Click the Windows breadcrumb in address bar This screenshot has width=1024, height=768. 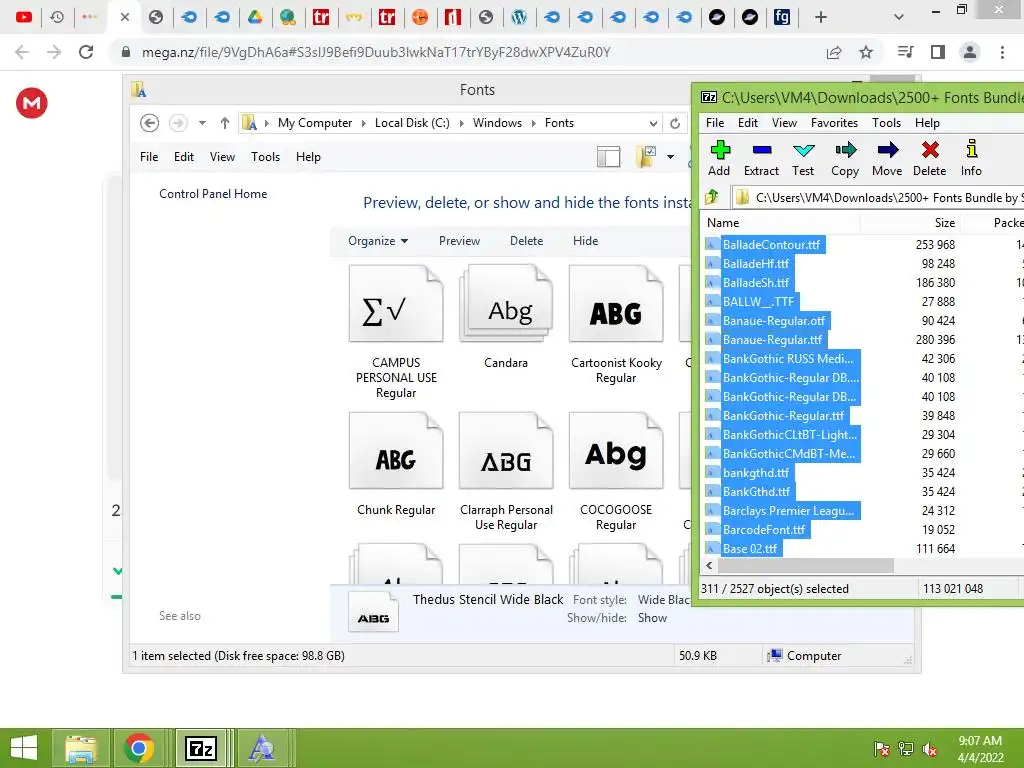pyautogui.click(x=497, y=123)
